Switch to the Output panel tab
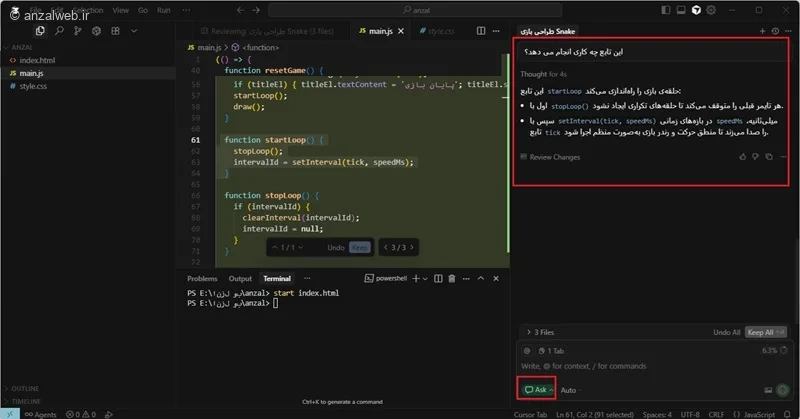Viewport: 800px width, 419px height. pos(240,279)
